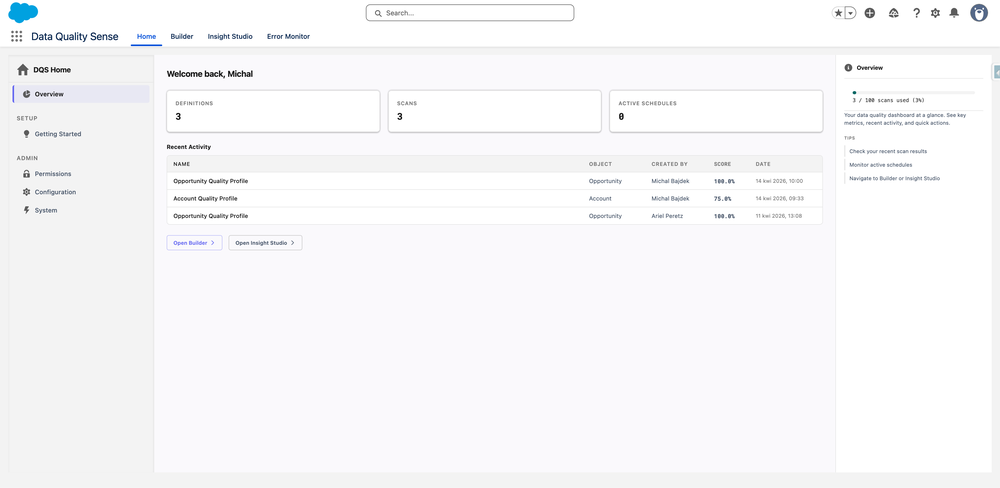1000x488 pixels.
Task: Switch to the Insight Studio tab
Action: pyautogui.click(x=230, y=36)
